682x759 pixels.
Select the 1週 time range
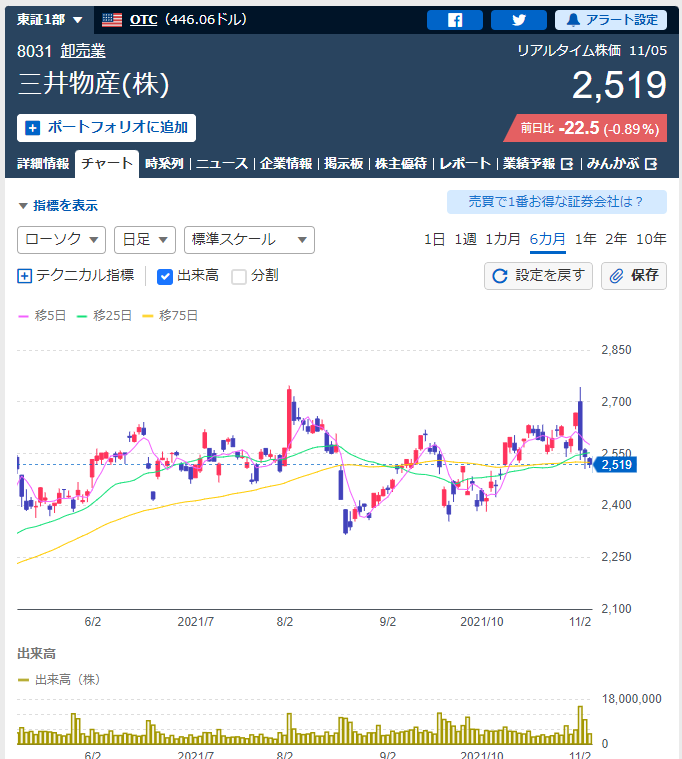[x=465, y=239]
